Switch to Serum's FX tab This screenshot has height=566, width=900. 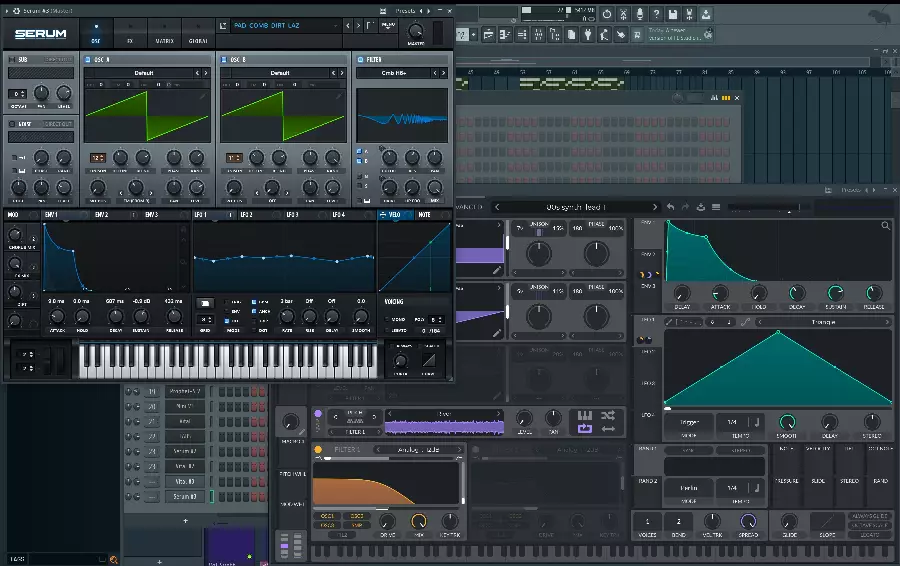130,35
